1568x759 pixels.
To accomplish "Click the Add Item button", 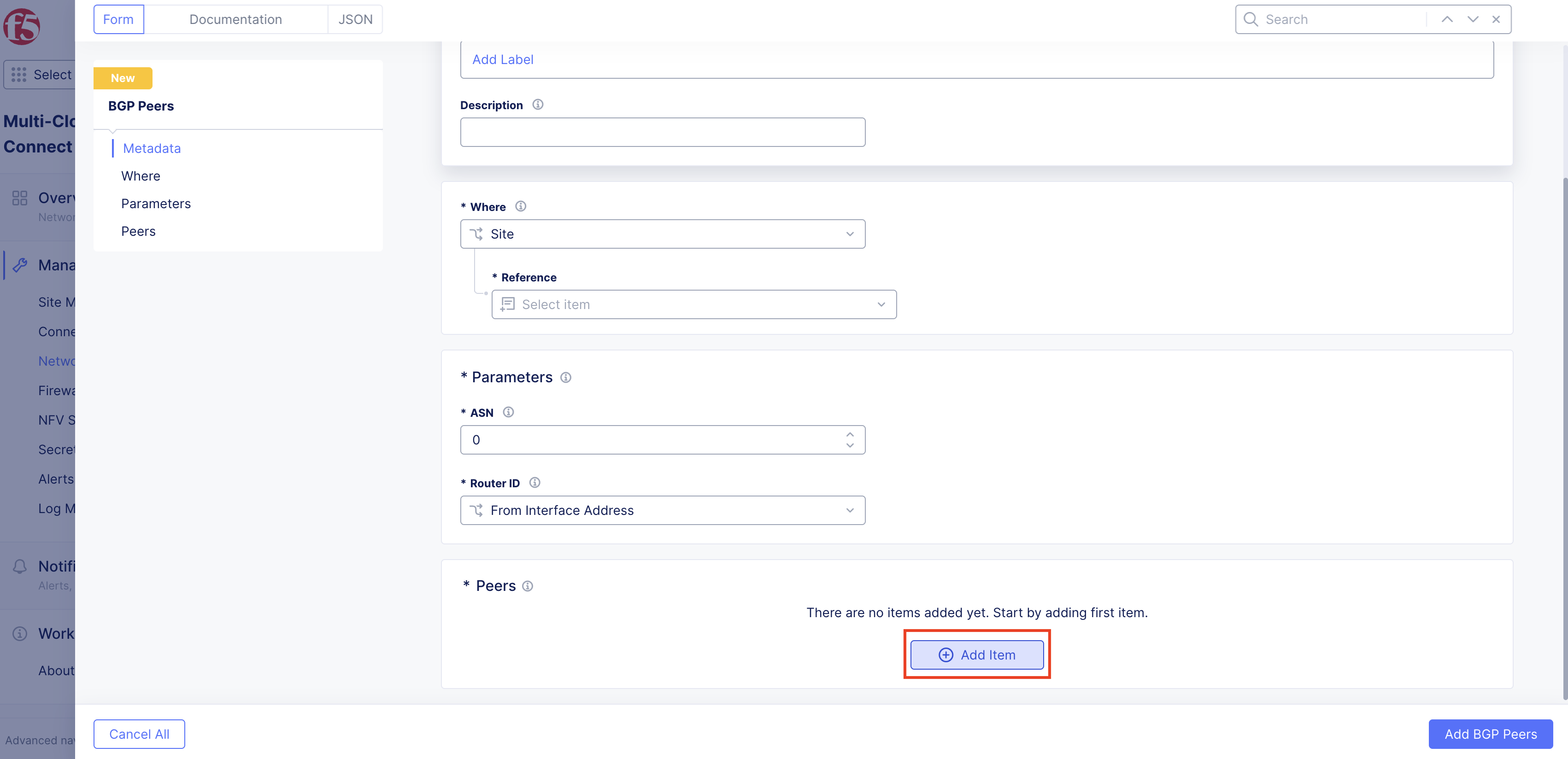I will coord(976,654).
